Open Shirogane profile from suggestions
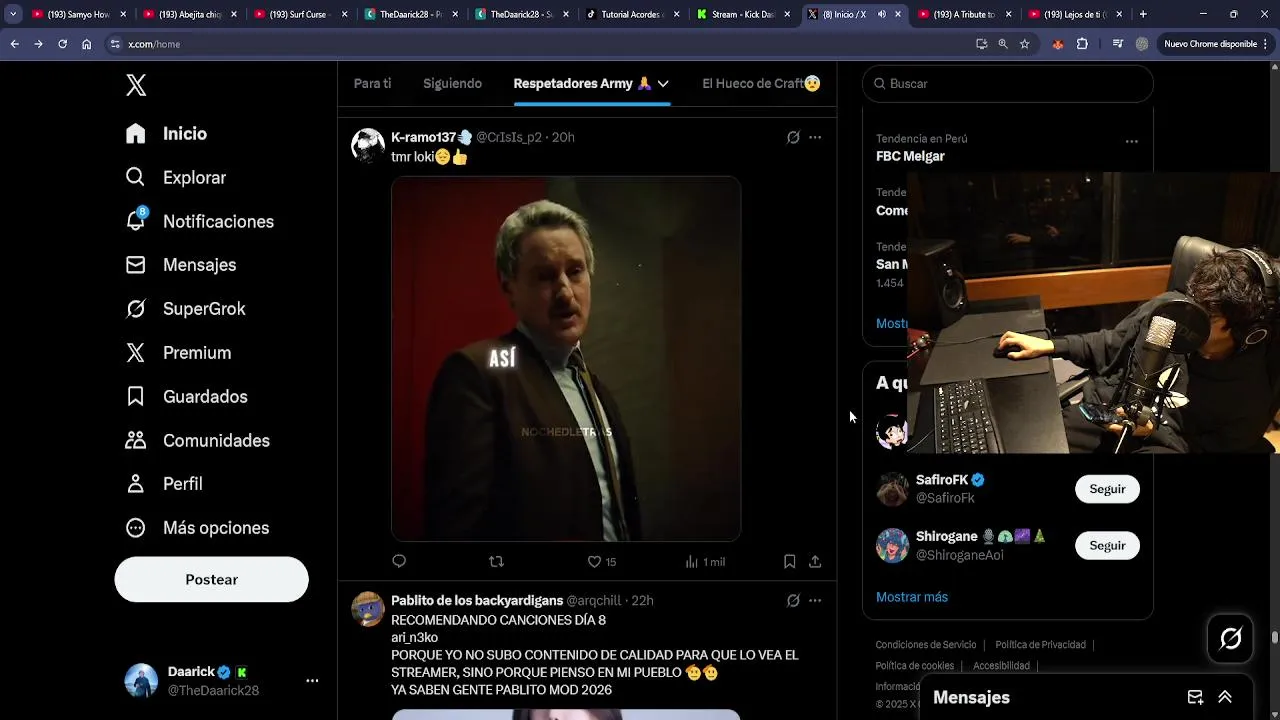 point(946,537)
